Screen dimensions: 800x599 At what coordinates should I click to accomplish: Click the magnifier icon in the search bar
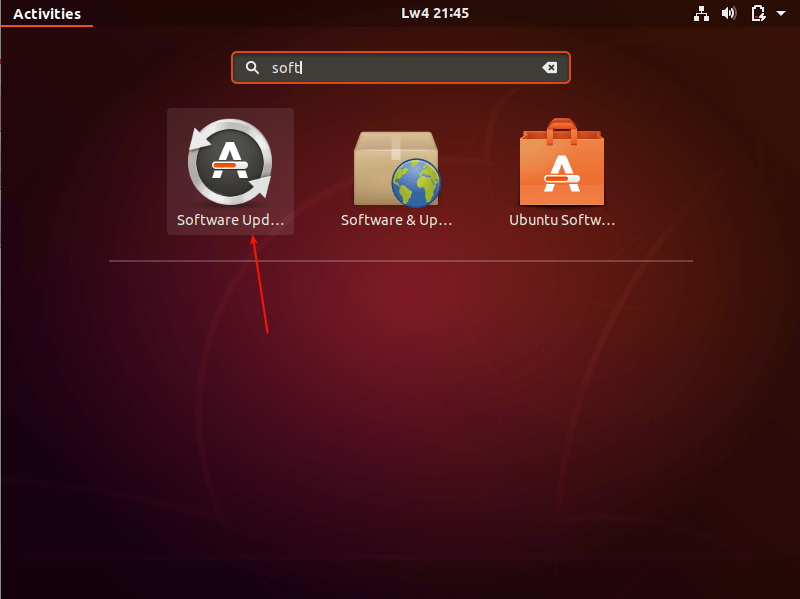coord(252,67)
